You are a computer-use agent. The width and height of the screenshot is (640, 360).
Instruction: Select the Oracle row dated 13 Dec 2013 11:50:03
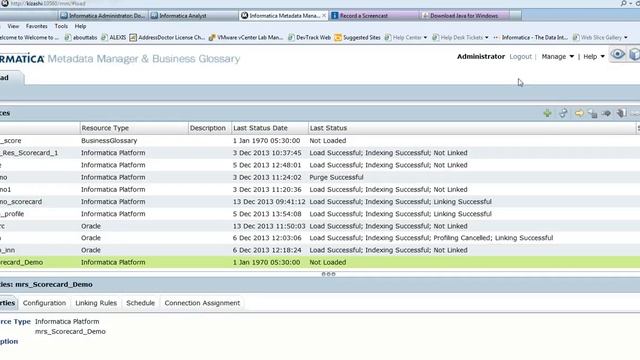[x=320, y=226]
